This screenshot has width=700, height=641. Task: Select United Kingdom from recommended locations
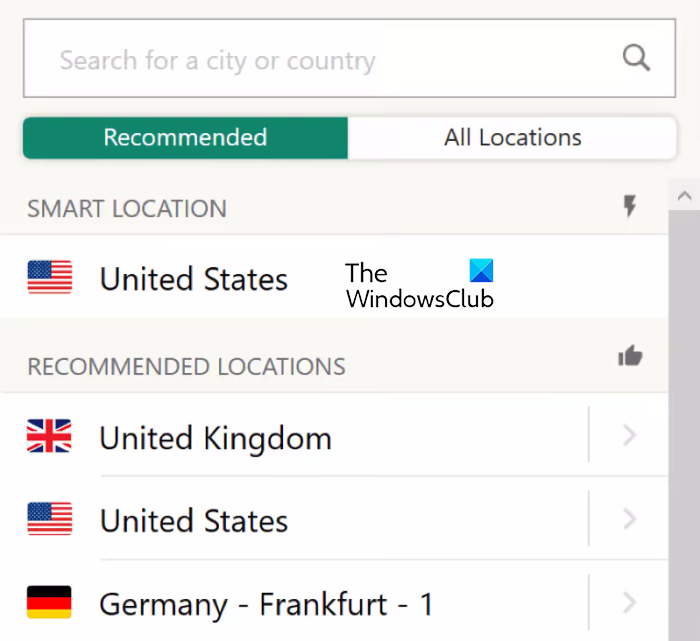coord(215,438)
